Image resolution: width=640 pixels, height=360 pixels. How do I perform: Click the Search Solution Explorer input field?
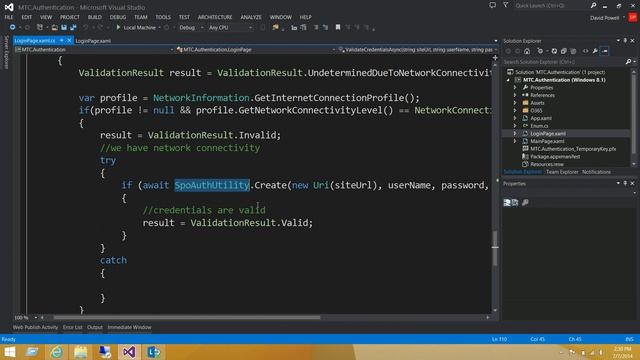pyautogui.click(x=564, y=62)
